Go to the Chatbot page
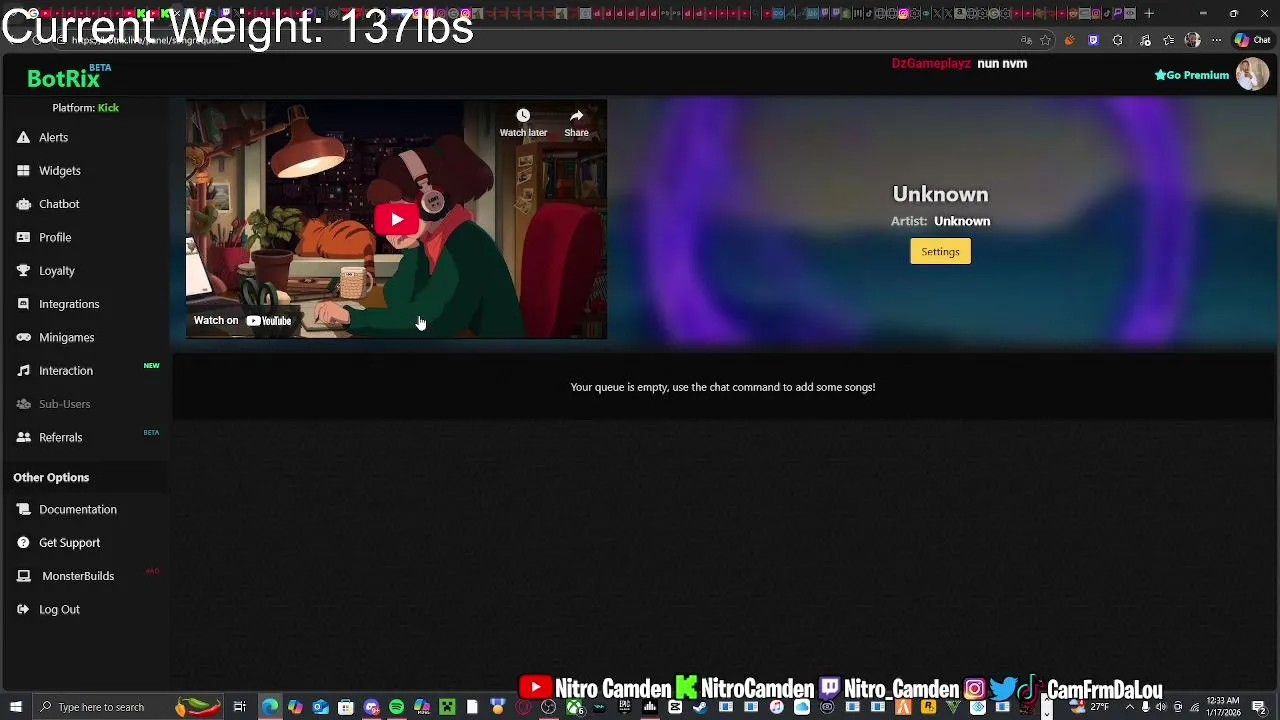The height and width of the screenshot is (720, 1280). (x=59, y=204)
